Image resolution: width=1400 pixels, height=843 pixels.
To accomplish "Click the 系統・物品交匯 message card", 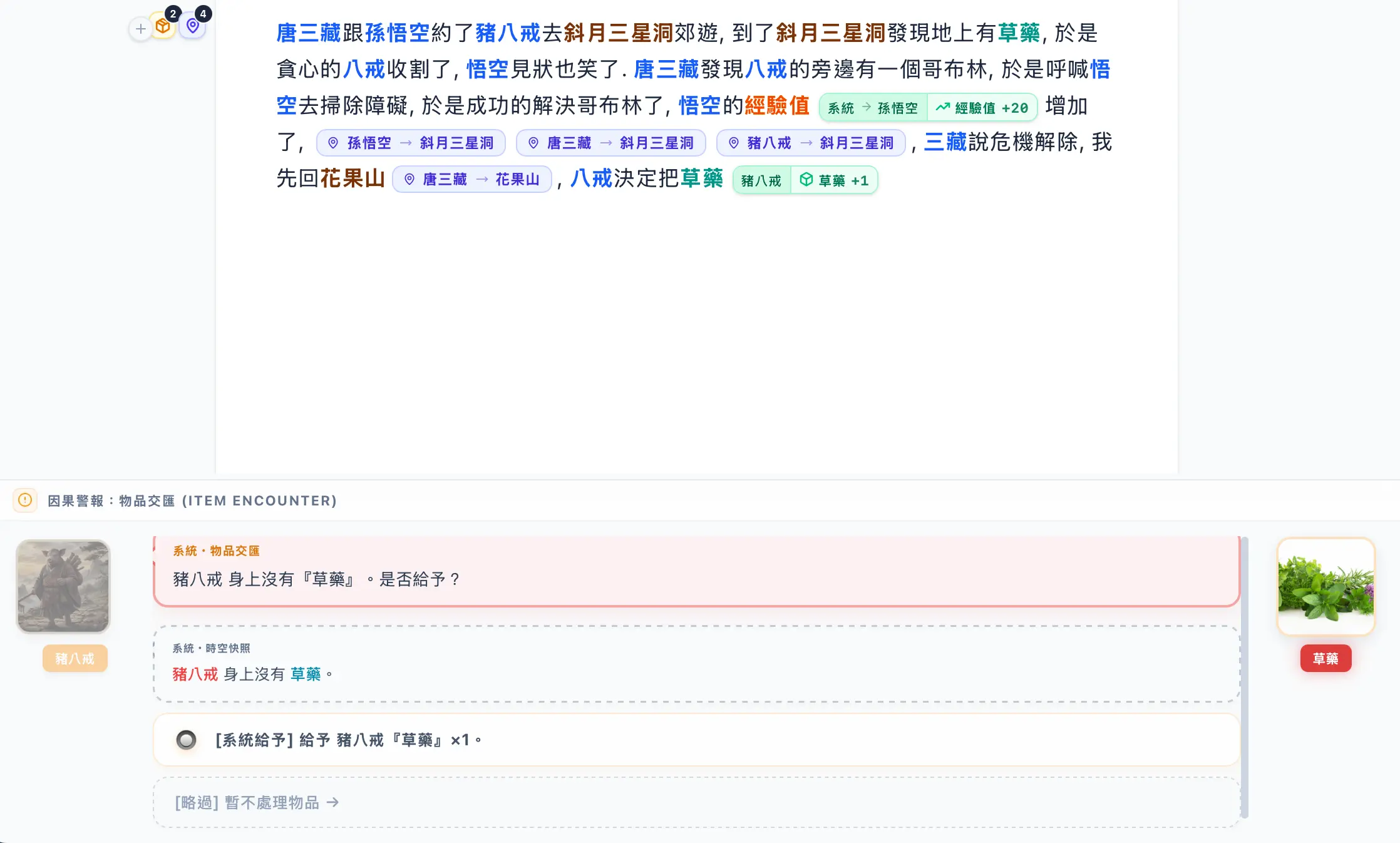I will tap(696, 571).
